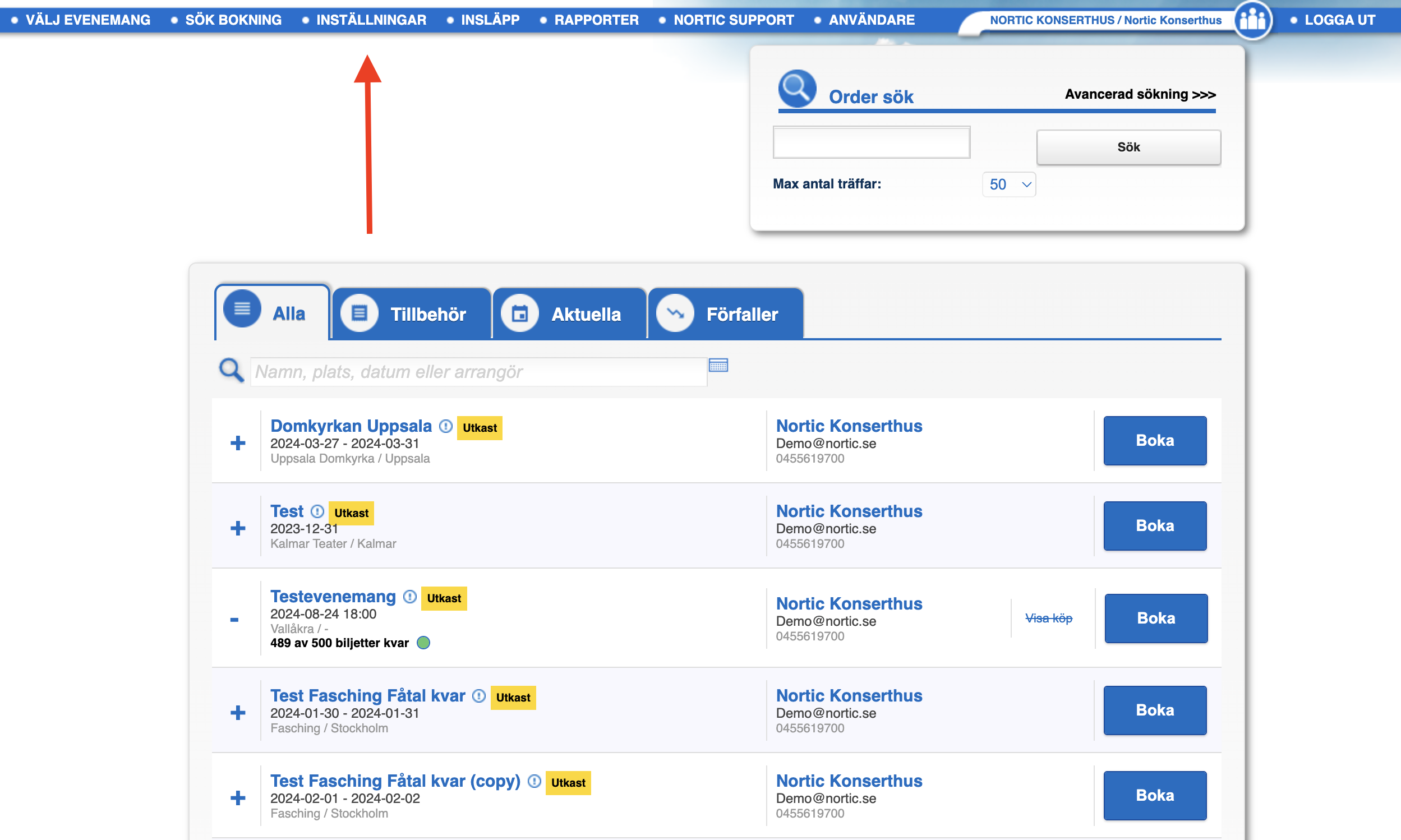Open Avancerad sökning link
1401x840 pixels.
[x=1140, y=94]
